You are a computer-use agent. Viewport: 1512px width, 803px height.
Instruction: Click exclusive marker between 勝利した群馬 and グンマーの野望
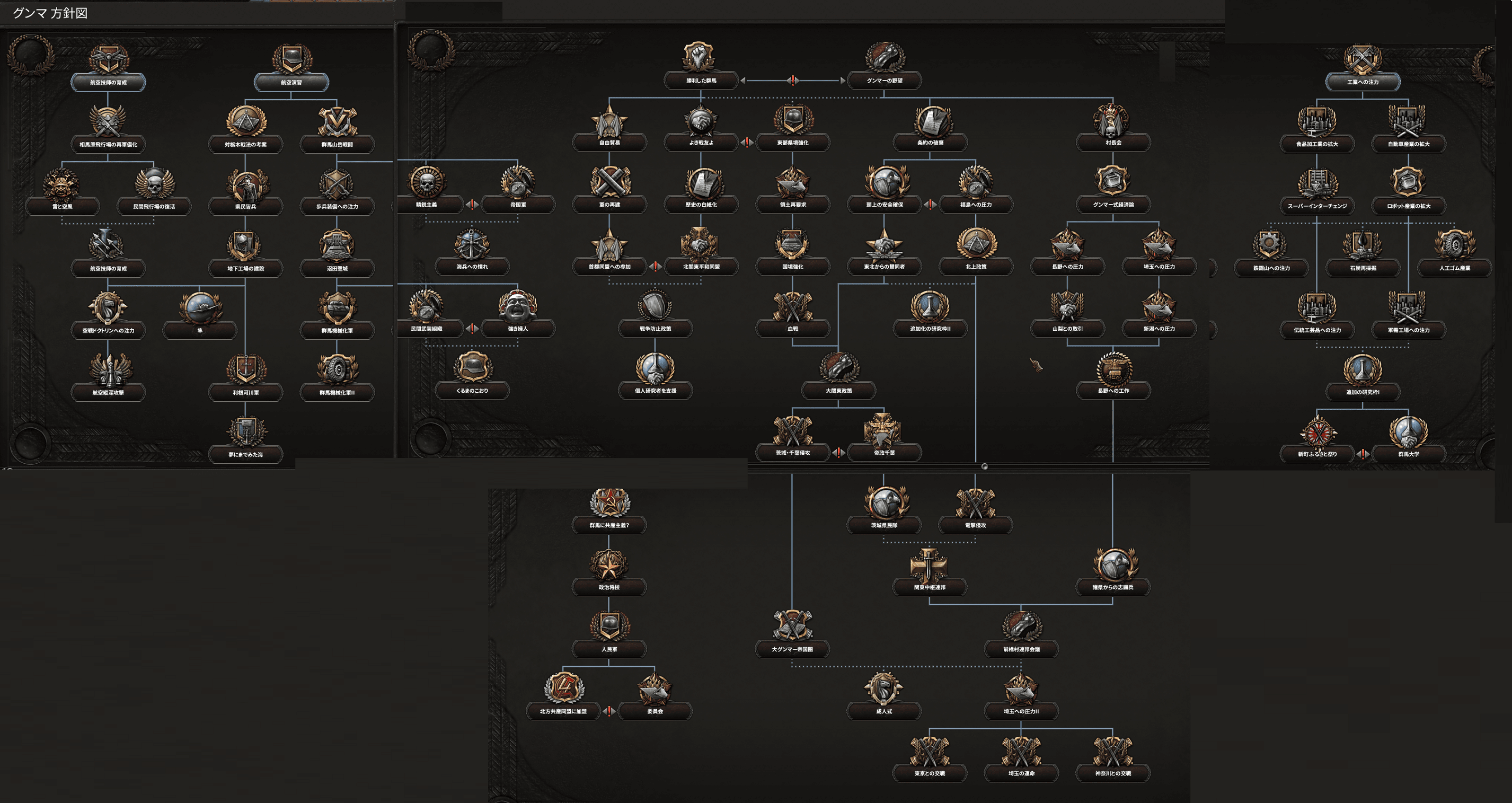792,81
